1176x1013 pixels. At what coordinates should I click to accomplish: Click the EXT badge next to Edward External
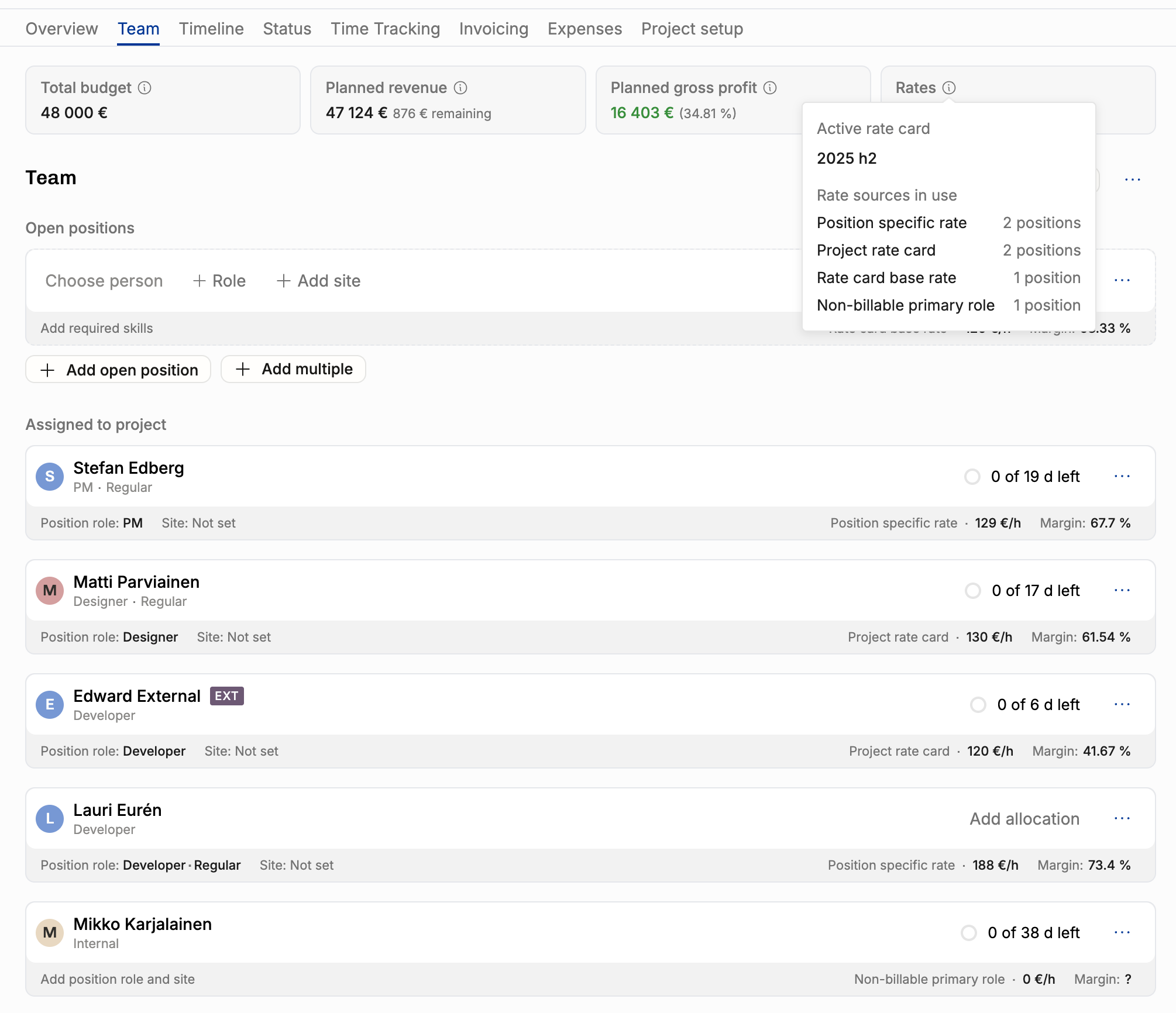227,696
